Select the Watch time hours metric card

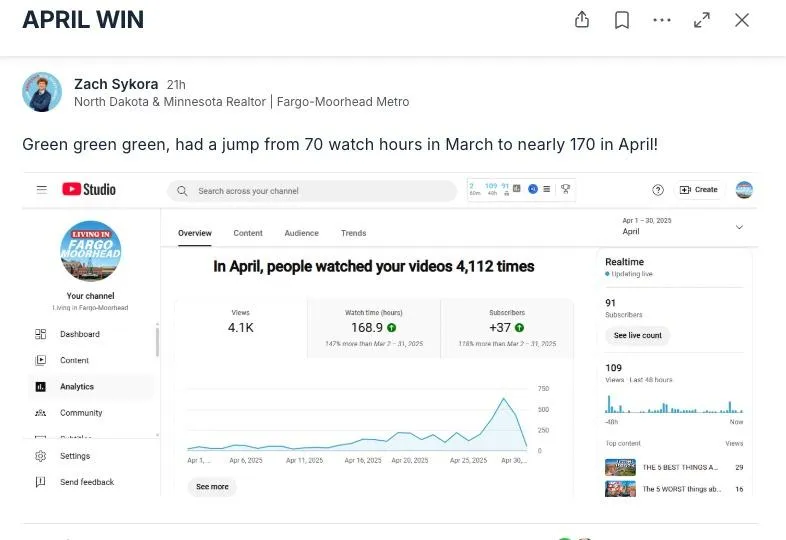click(373, 328)
